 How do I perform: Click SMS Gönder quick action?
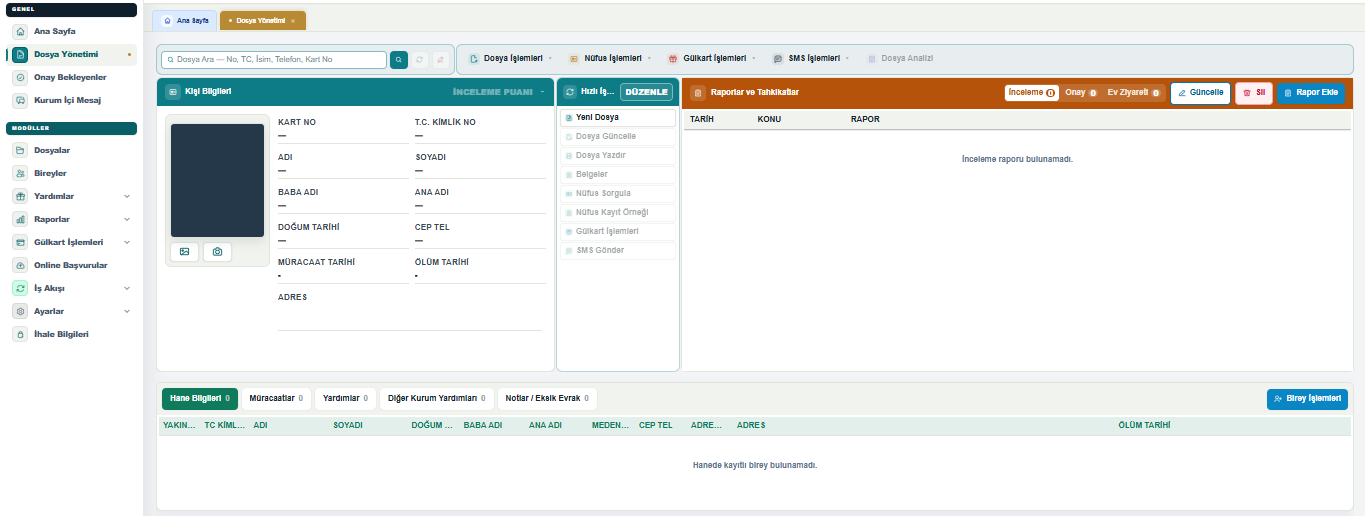point(617,250)
